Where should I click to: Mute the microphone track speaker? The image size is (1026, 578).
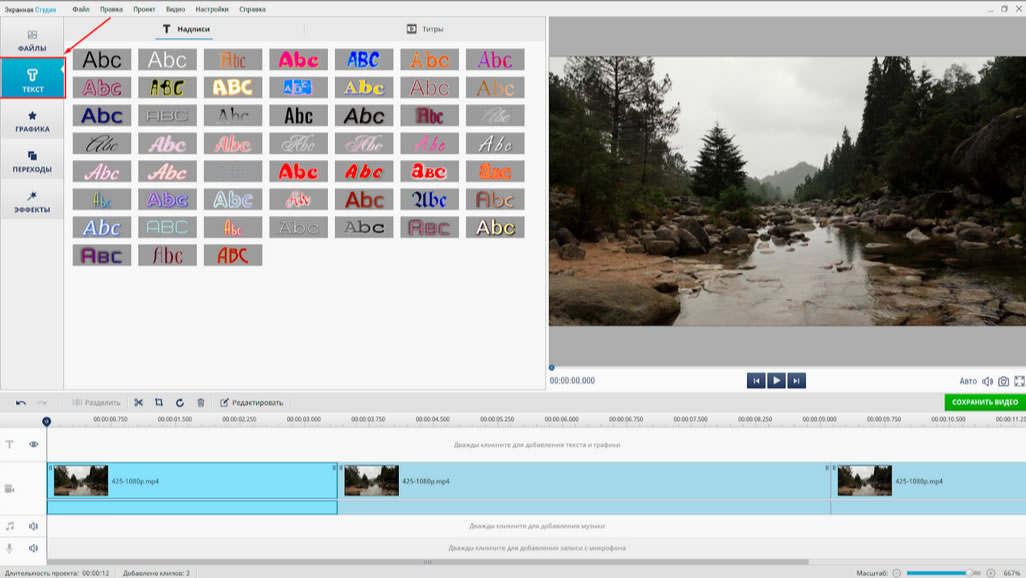(33, 548)
